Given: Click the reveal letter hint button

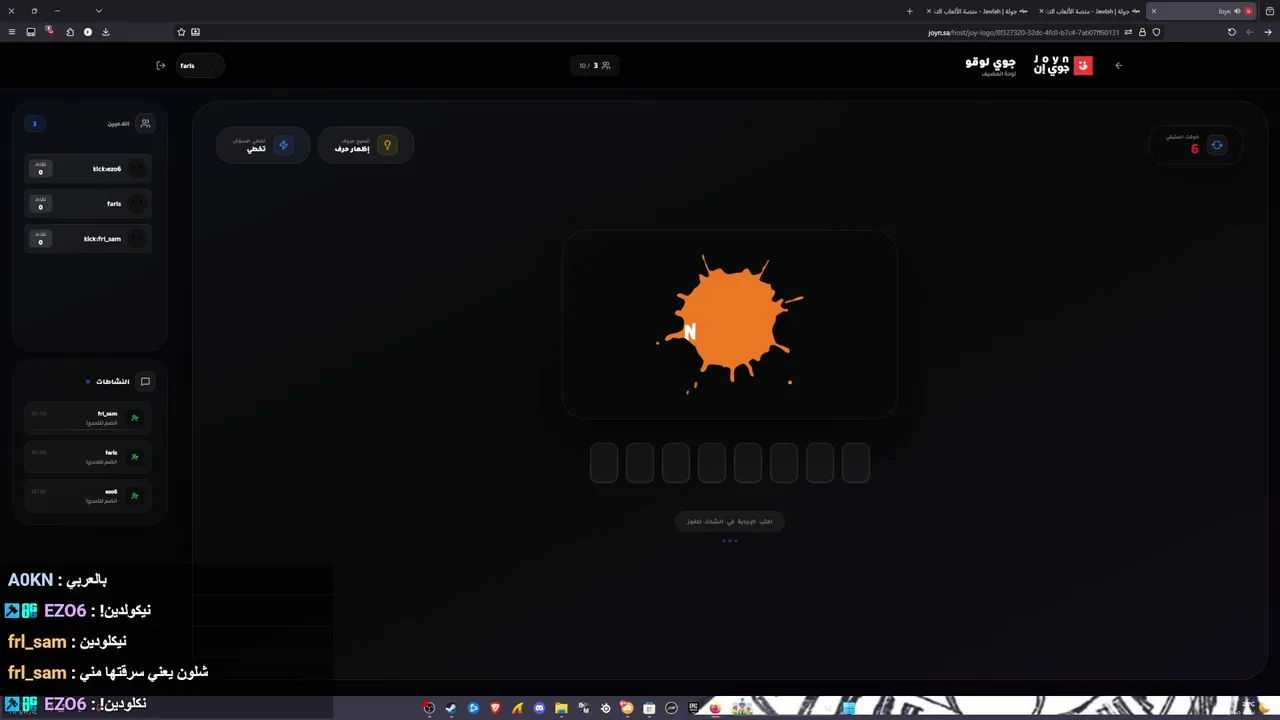Looking at the screenshot, I should [x=365, y=145].
